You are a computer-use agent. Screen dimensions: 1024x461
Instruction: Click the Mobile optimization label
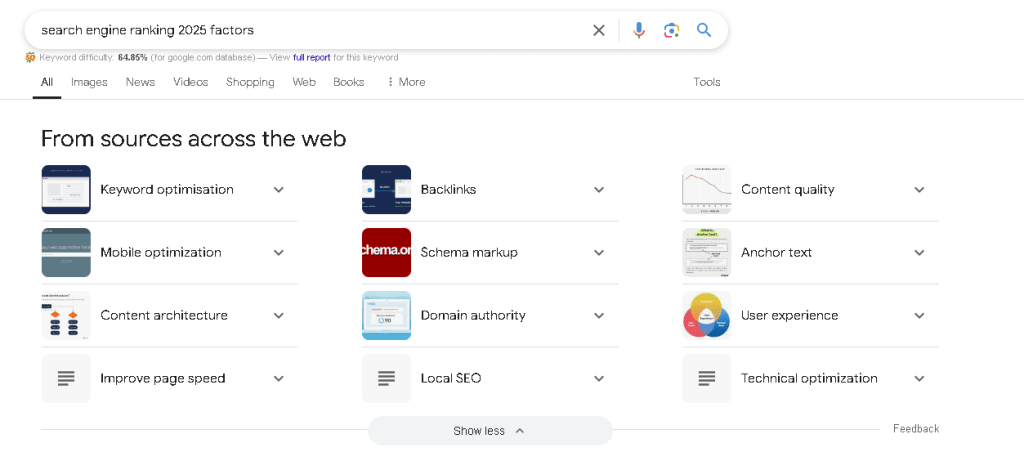coord(161,253)
